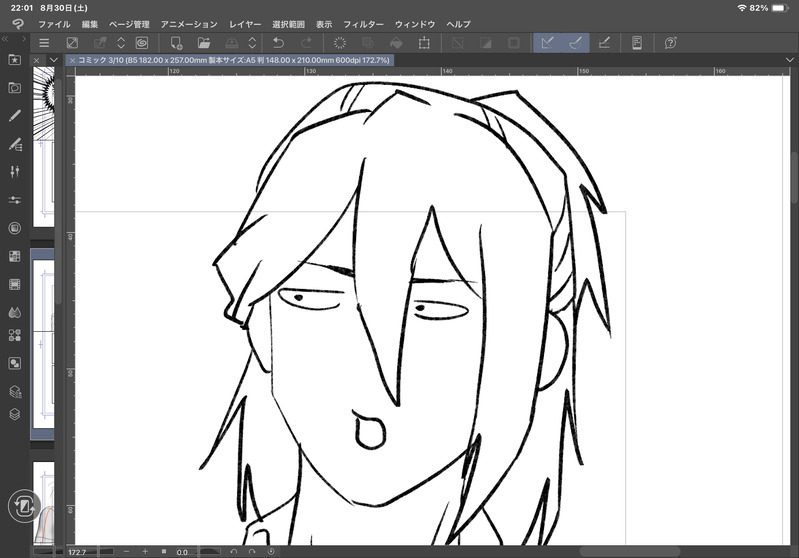799x558 pixels.
Task: Open the Sub Tool palette icon
Action: click(15, 144)
